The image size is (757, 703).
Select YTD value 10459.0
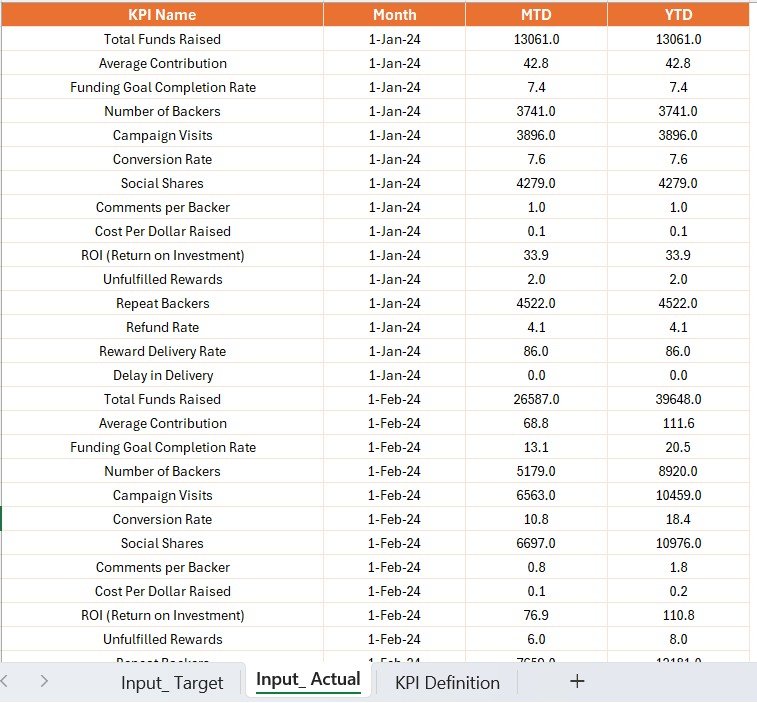[x=678, y=495]
